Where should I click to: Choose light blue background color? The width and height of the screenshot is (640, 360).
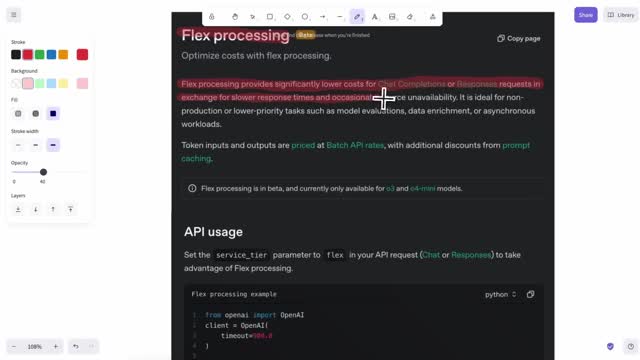51,83
